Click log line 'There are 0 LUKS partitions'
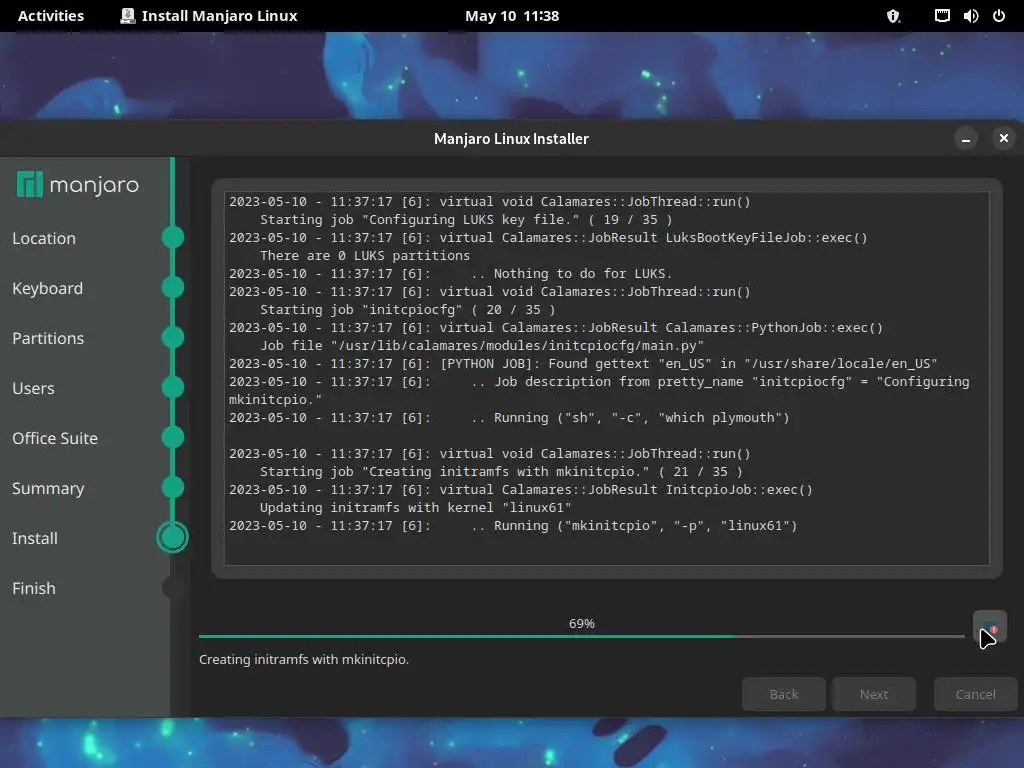This screenshot has height=768, width=1024. point(365,255)
